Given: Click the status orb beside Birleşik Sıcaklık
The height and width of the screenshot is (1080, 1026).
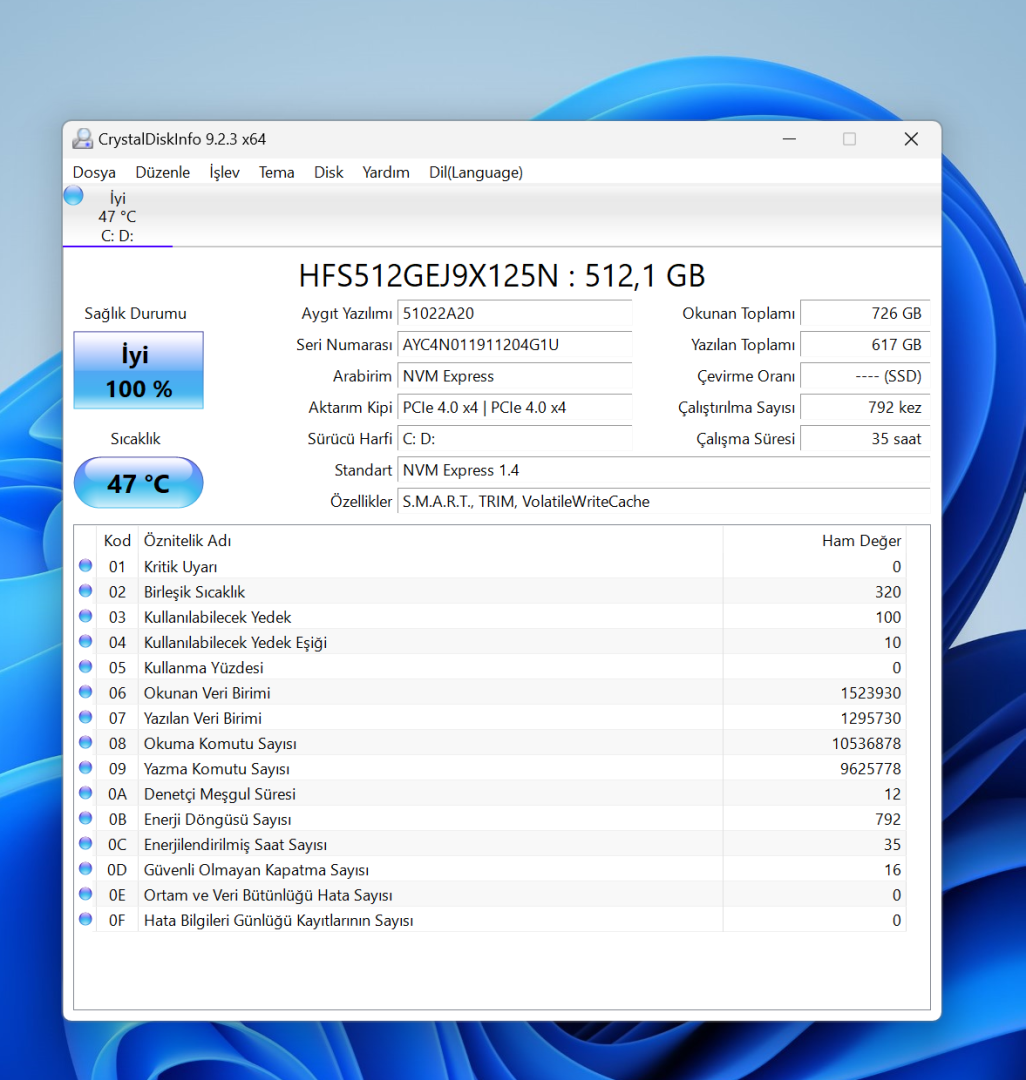Looking at the screenshot, I should 85,591.
